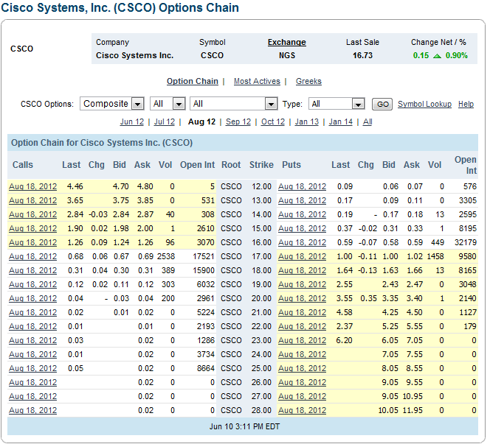Viewport: 490px width, 444px height.
Task: Open the Help link
Action: 466,104
